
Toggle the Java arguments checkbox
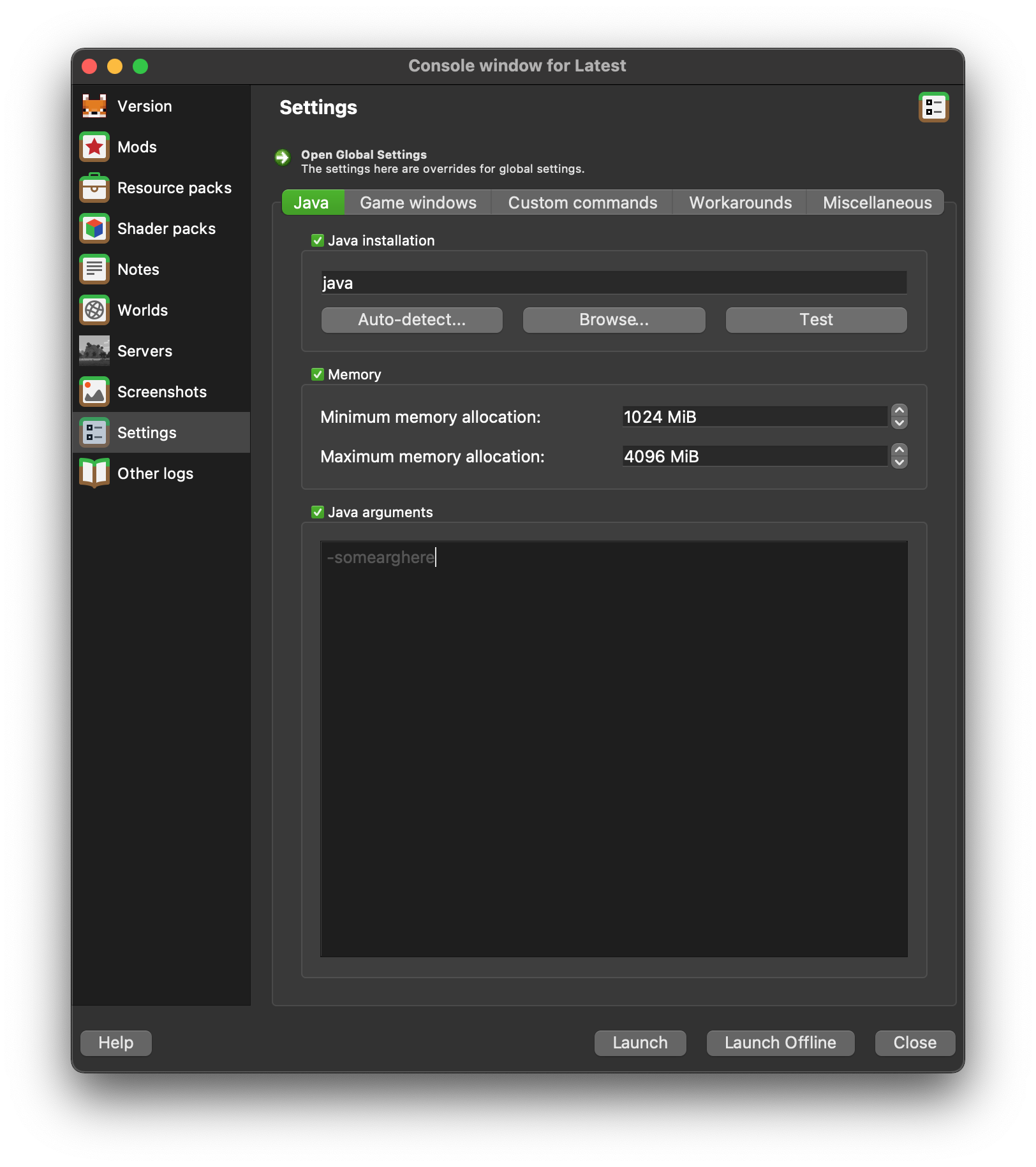coord(317,511)
